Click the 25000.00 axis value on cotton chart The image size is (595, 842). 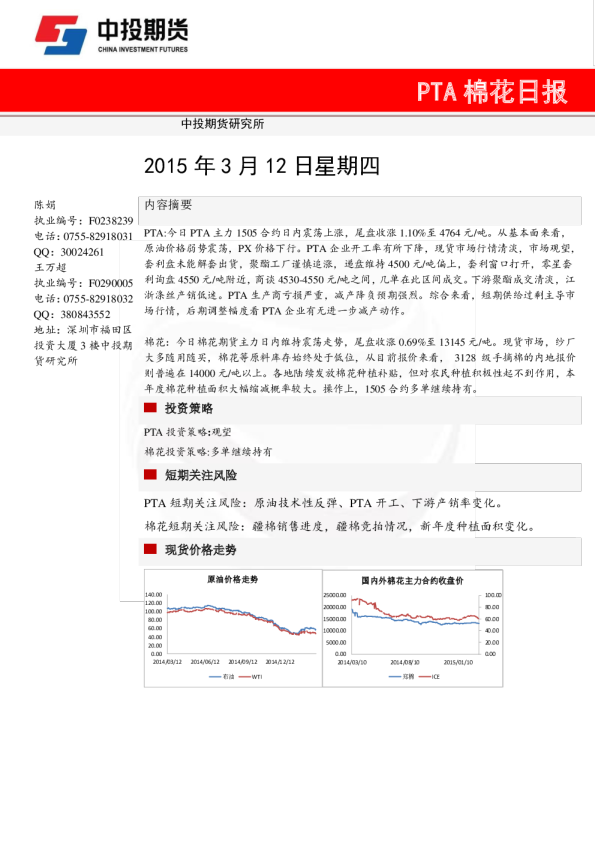pos(335,595)
